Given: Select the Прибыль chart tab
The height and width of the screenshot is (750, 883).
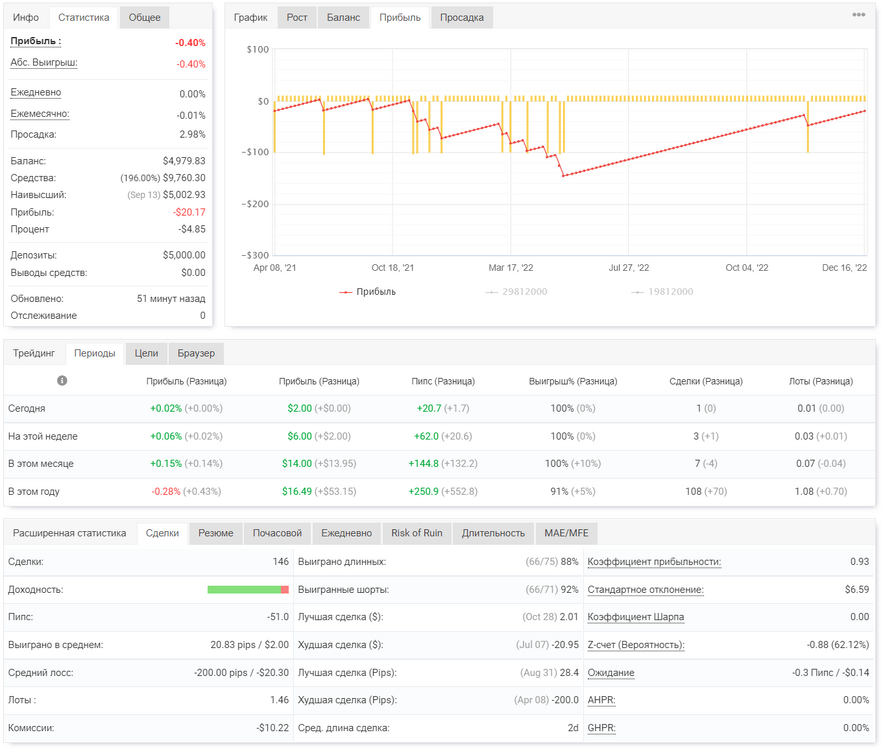Looking at the screenshot, I should pyautogui.click(x=400, y=17).
